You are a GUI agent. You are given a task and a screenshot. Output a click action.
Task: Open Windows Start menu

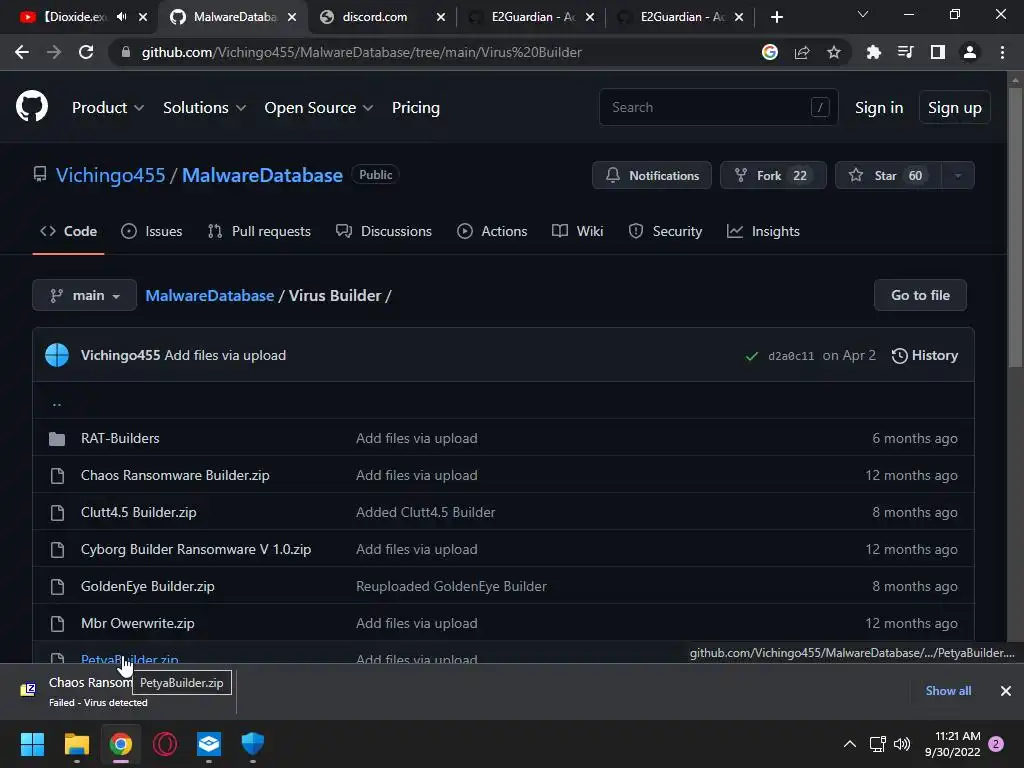point(32,744)
